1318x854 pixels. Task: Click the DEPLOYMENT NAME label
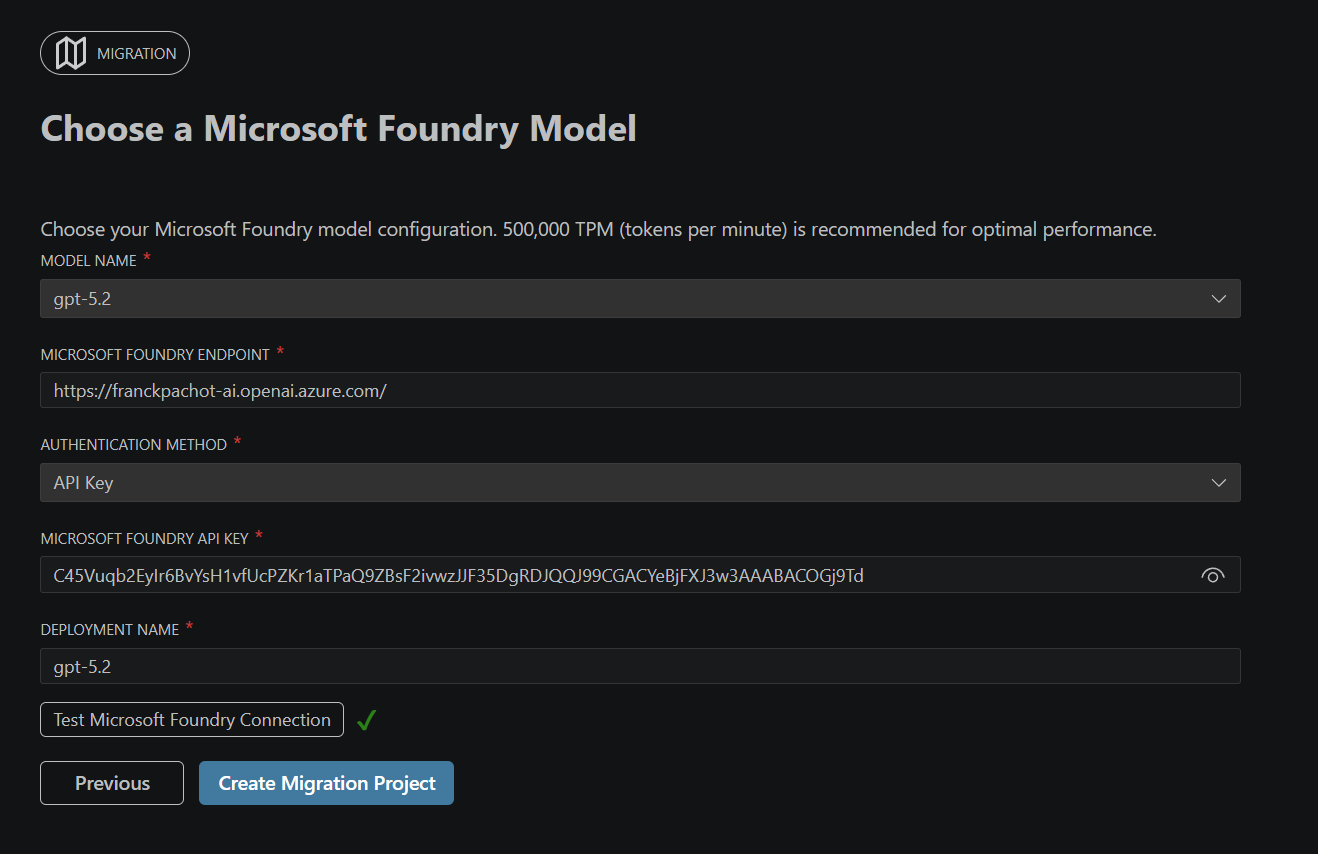click(x=110, y=630)
